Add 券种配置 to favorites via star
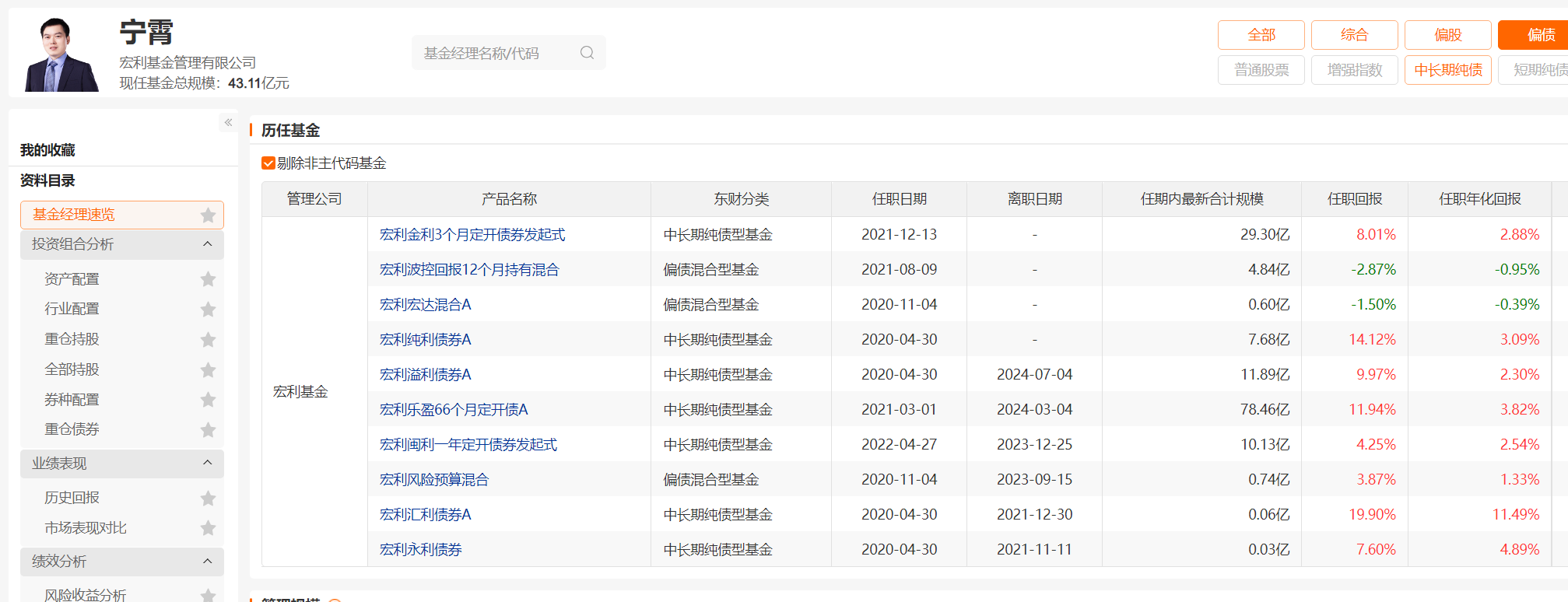The height and width of the screenshot is (602, 1568). tap(208, 400)
